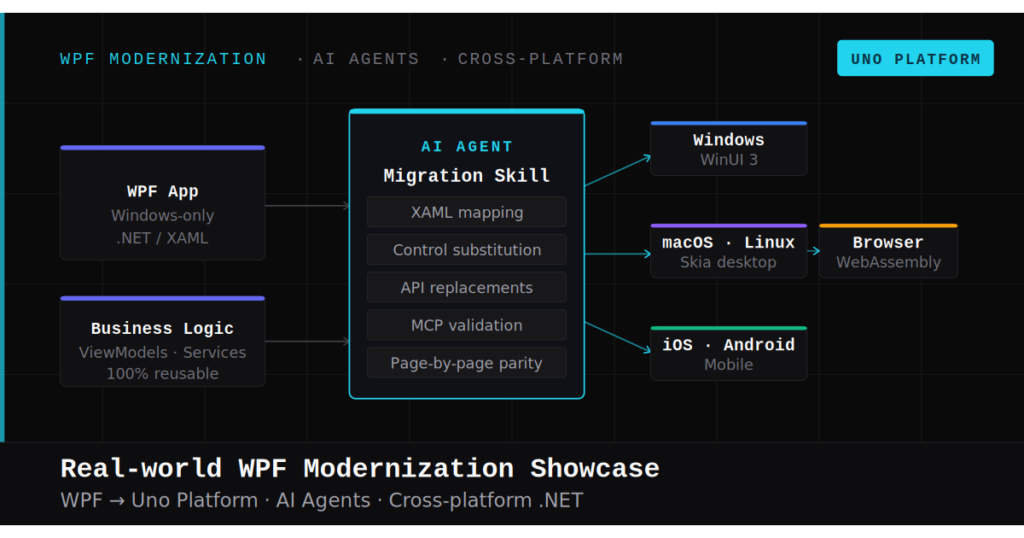Select the Page-by-page parity item
Screen dimensions: 1024x538
coord(467,363)
